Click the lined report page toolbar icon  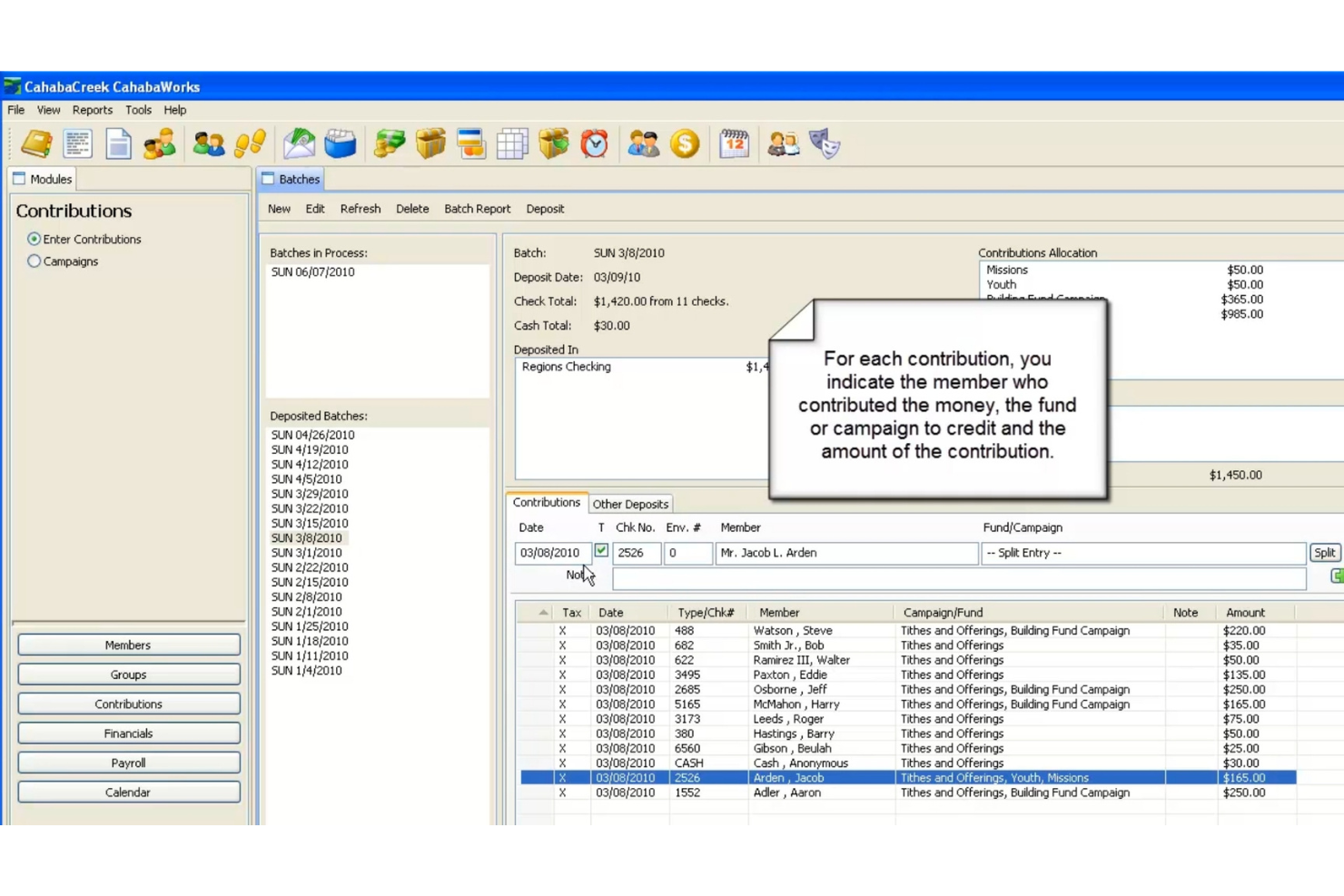click(78, 143)
